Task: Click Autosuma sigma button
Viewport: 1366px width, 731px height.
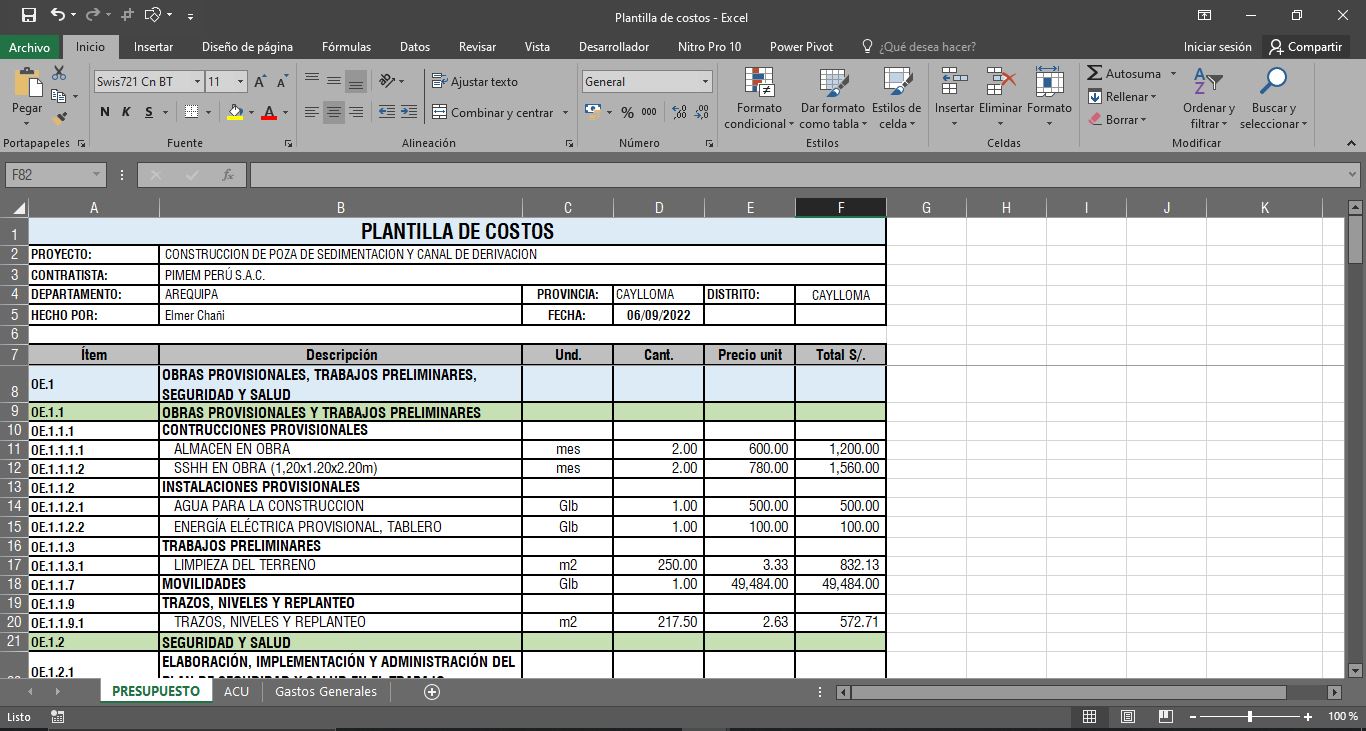Action: pos(1124,73)
